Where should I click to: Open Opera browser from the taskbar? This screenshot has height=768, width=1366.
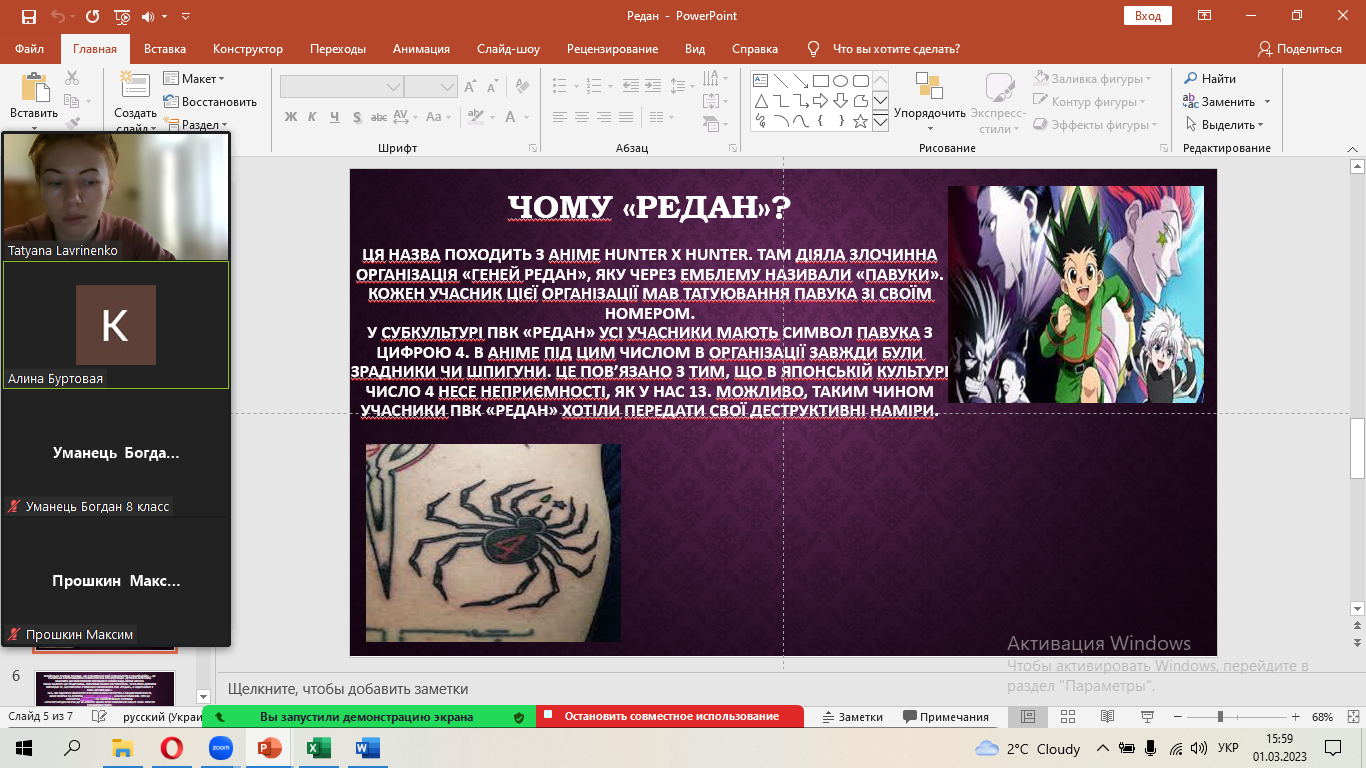pyautogui.click(x=172, y=747)
